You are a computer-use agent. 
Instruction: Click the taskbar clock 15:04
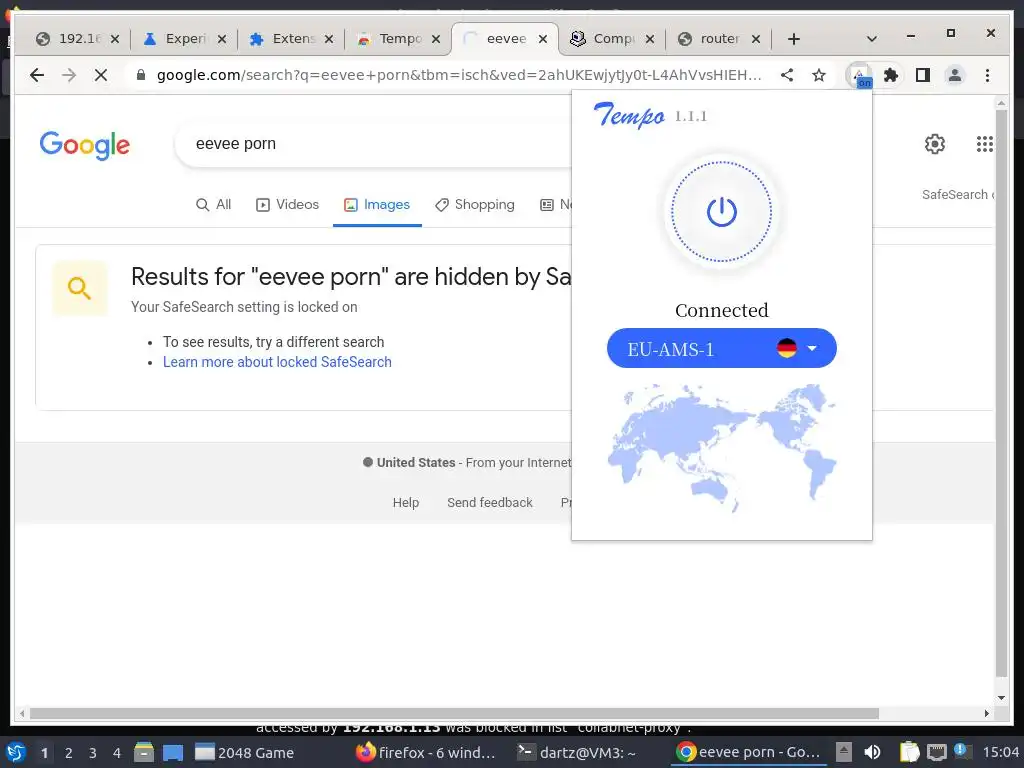(x=1000, y=752)
